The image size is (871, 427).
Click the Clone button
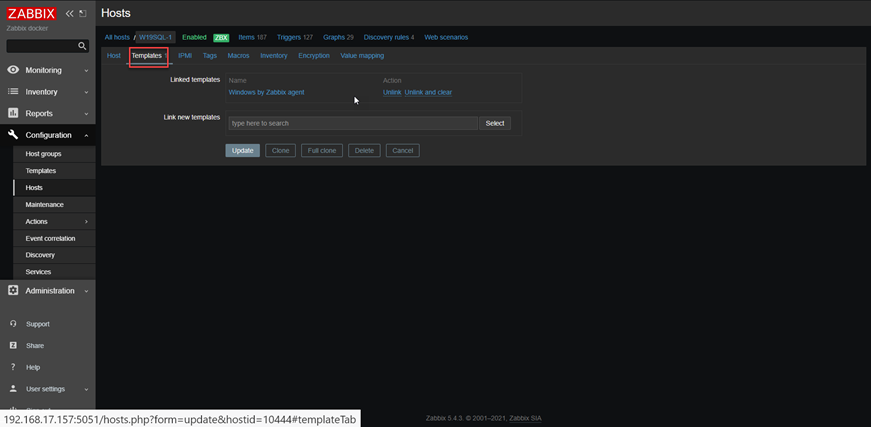pos(281,150)
